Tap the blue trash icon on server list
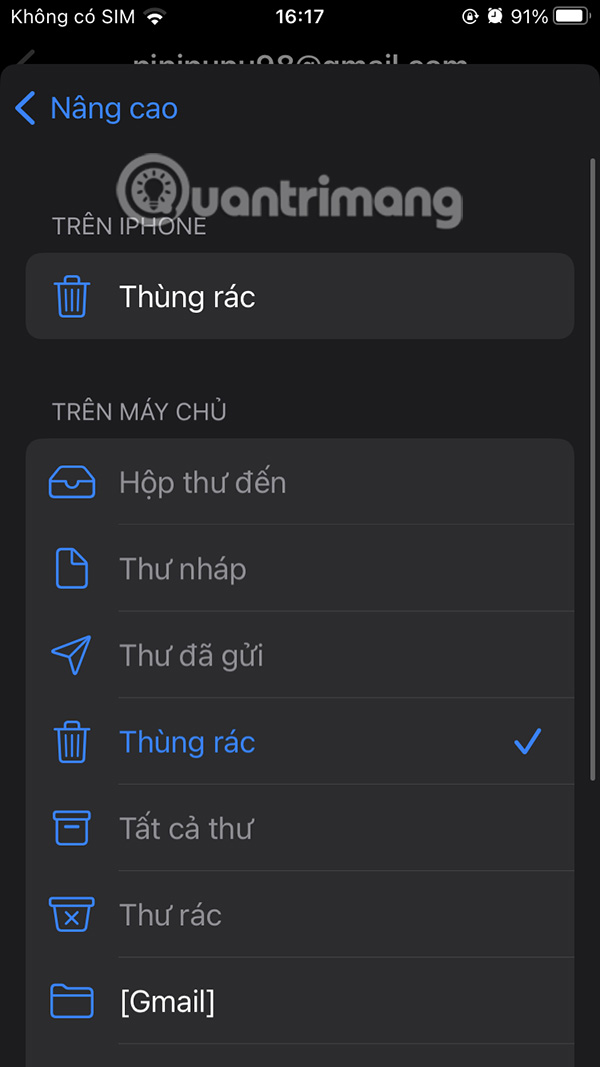The image size is (600, 1067). click(71, 742)
